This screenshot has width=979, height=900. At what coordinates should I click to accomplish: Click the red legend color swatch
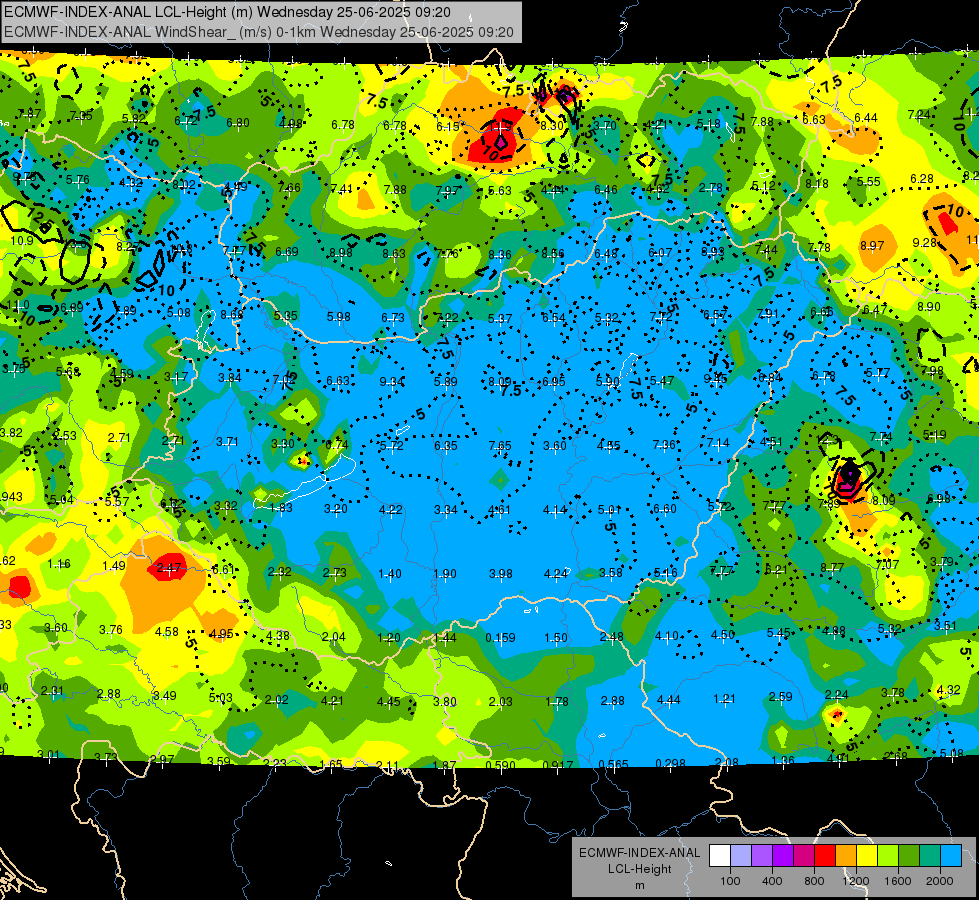(x=825, y=856)
